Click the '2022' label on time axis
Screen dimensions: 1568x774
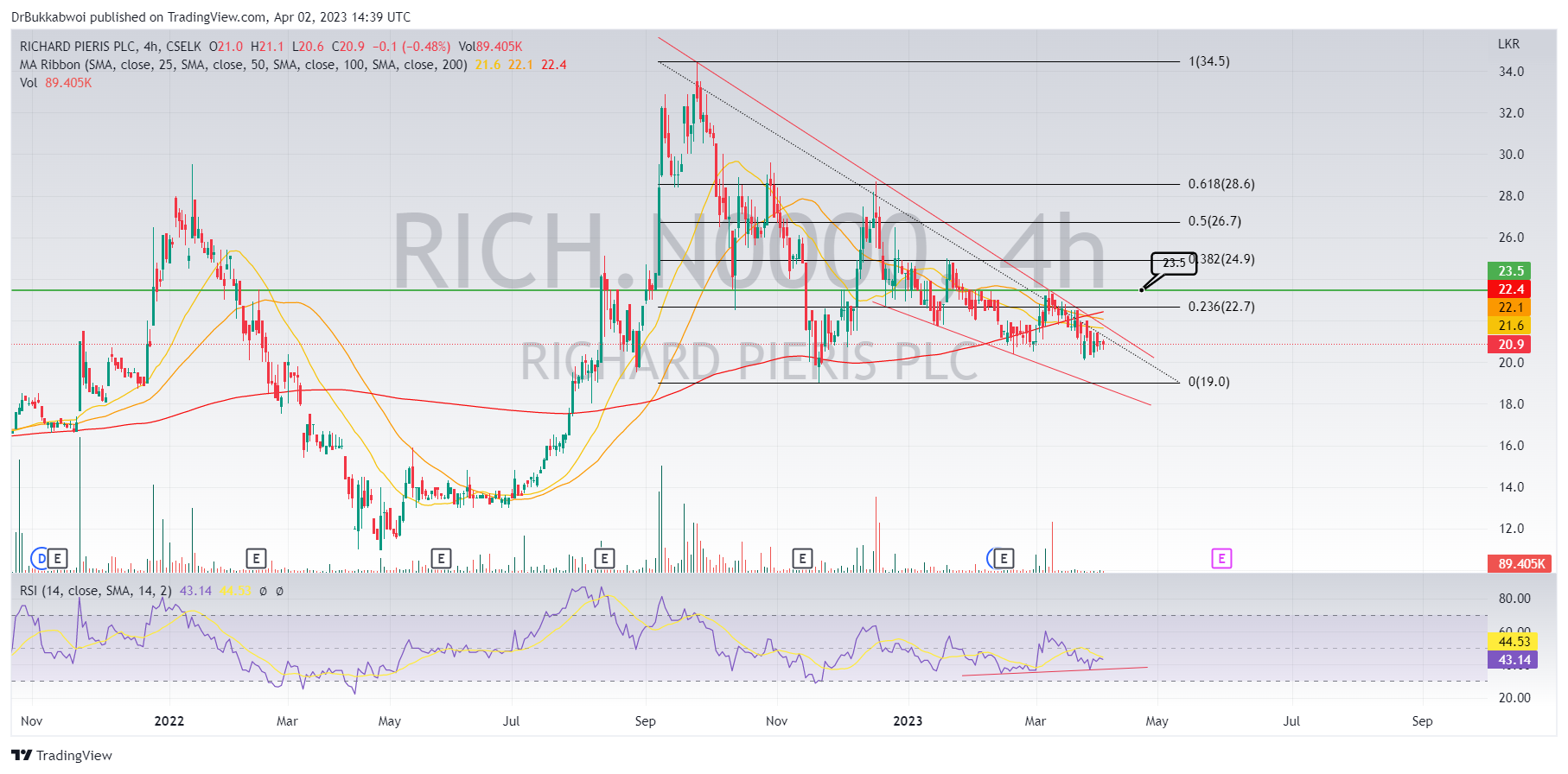(169, 721)
